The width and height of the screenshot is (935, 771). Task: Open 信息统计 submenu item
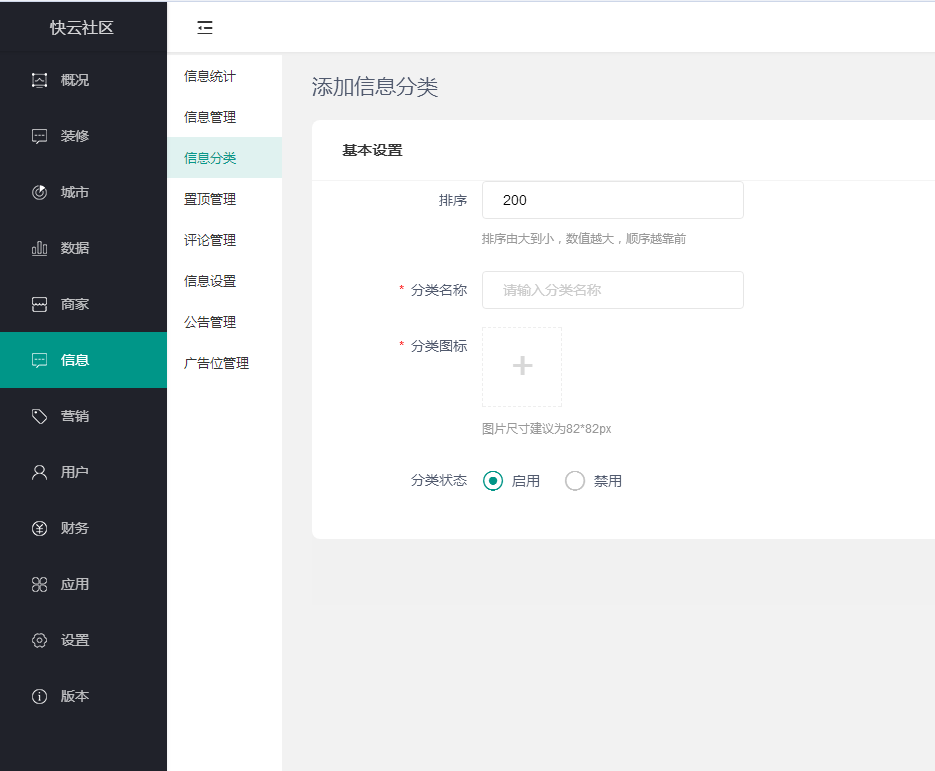click(x=210, y=76)
